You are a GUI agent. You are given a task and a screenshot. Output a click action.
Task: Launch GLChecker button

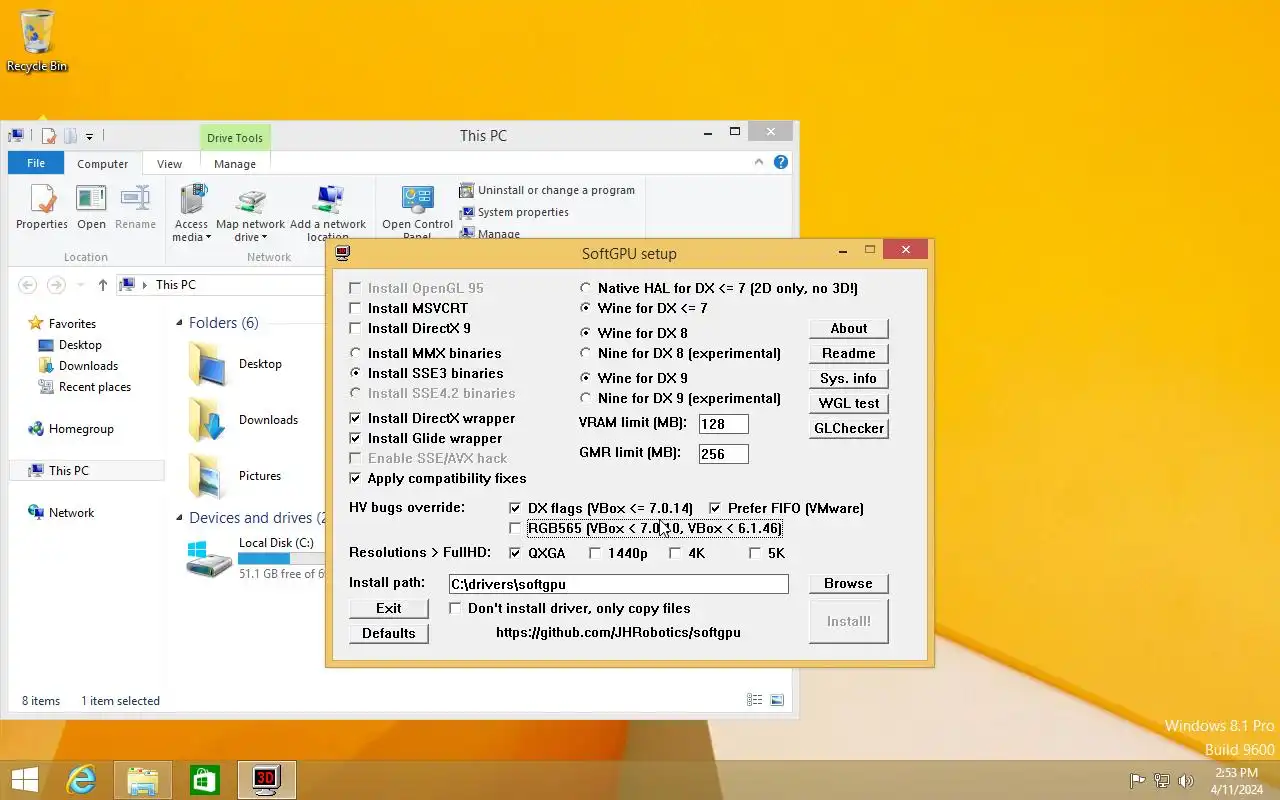pyautogui.click(x=848, y=428)
